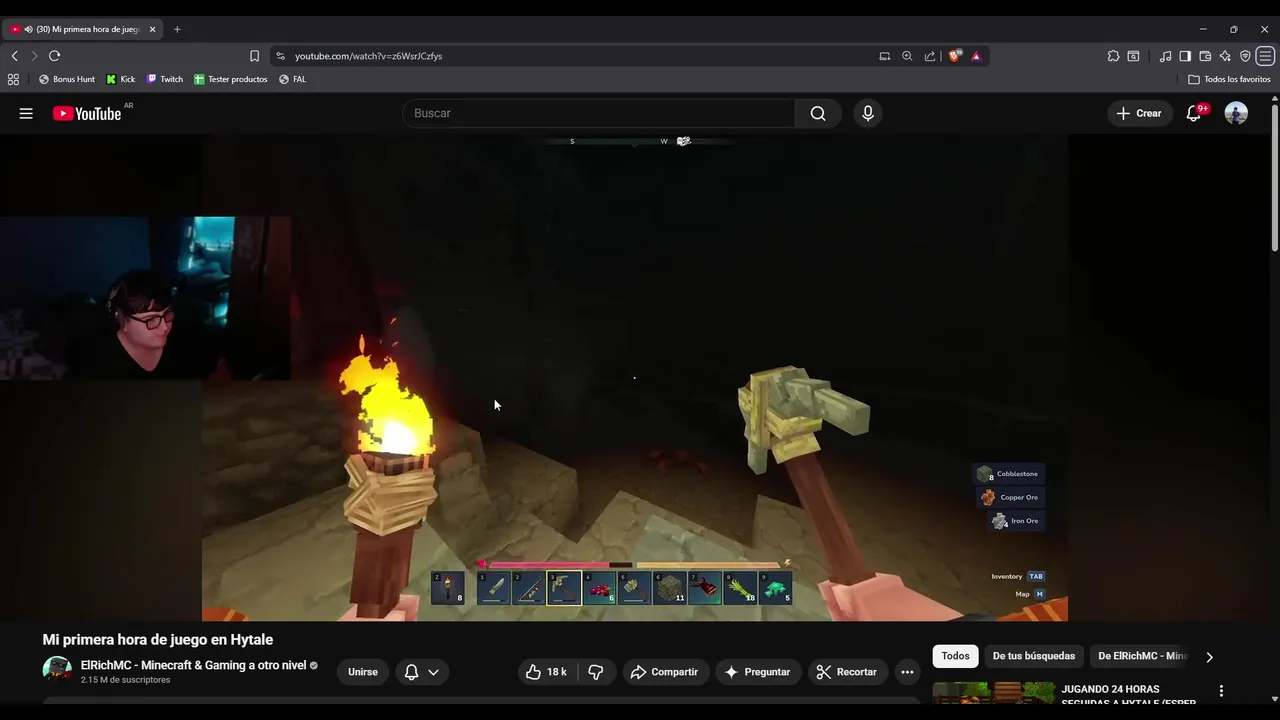This screenshot has height=720, width=1280.
Task: Like the video showing 18 k
Action: click(x=546, y=672)
